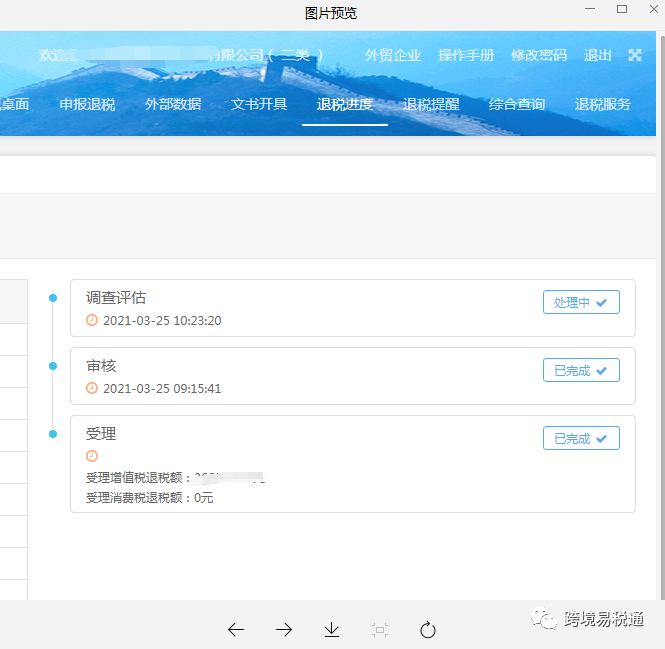Go to the 退税提醒 tab
The image size is (665, 649).
[x=431, y=104]
